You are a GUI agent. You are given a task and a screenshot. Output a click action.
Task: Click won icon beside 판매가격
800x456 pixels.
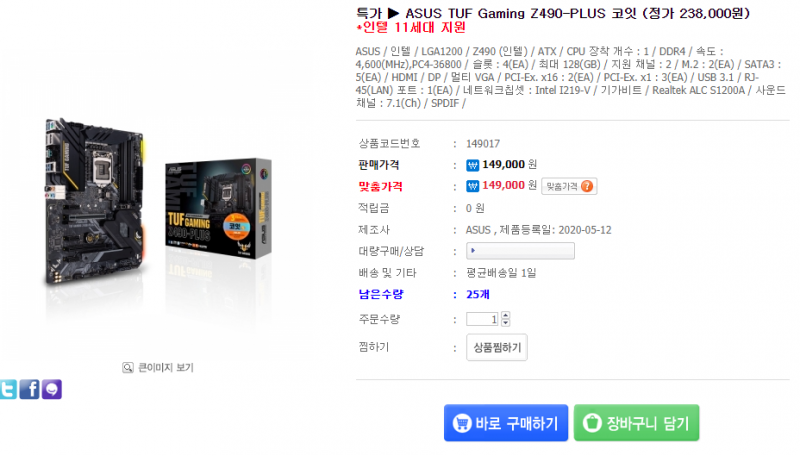[x=472, y=165]
